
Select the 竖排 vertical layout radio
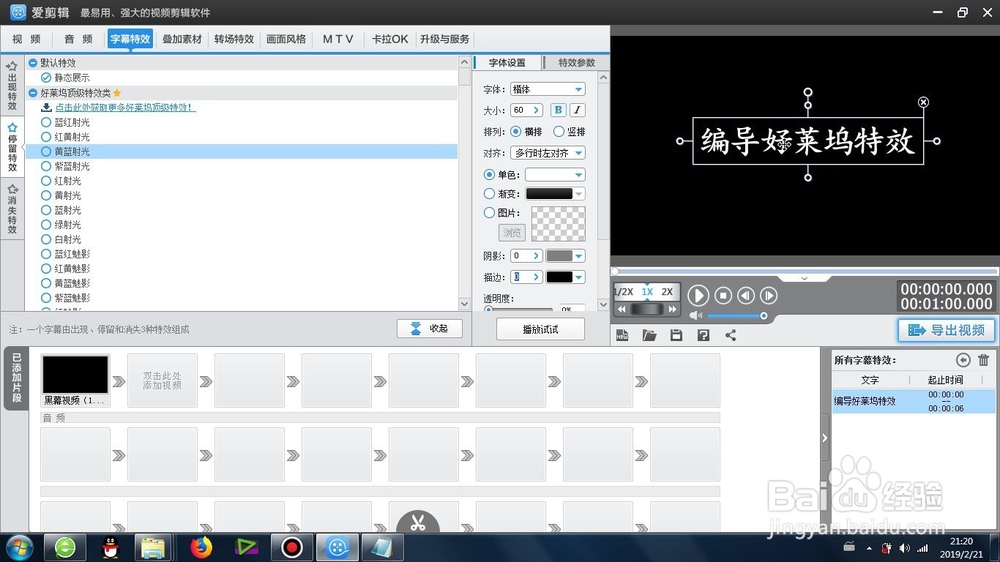559,131
